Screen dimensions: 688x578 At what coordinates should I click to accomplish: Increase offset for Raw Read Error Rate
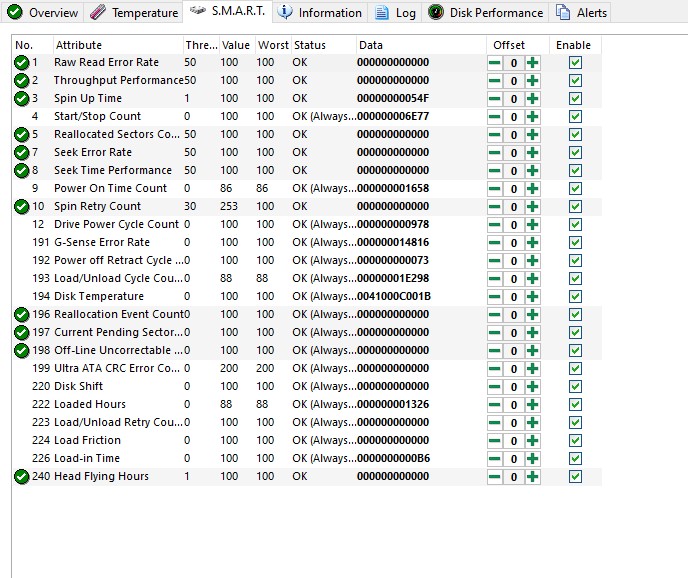[x=532, y=63]
